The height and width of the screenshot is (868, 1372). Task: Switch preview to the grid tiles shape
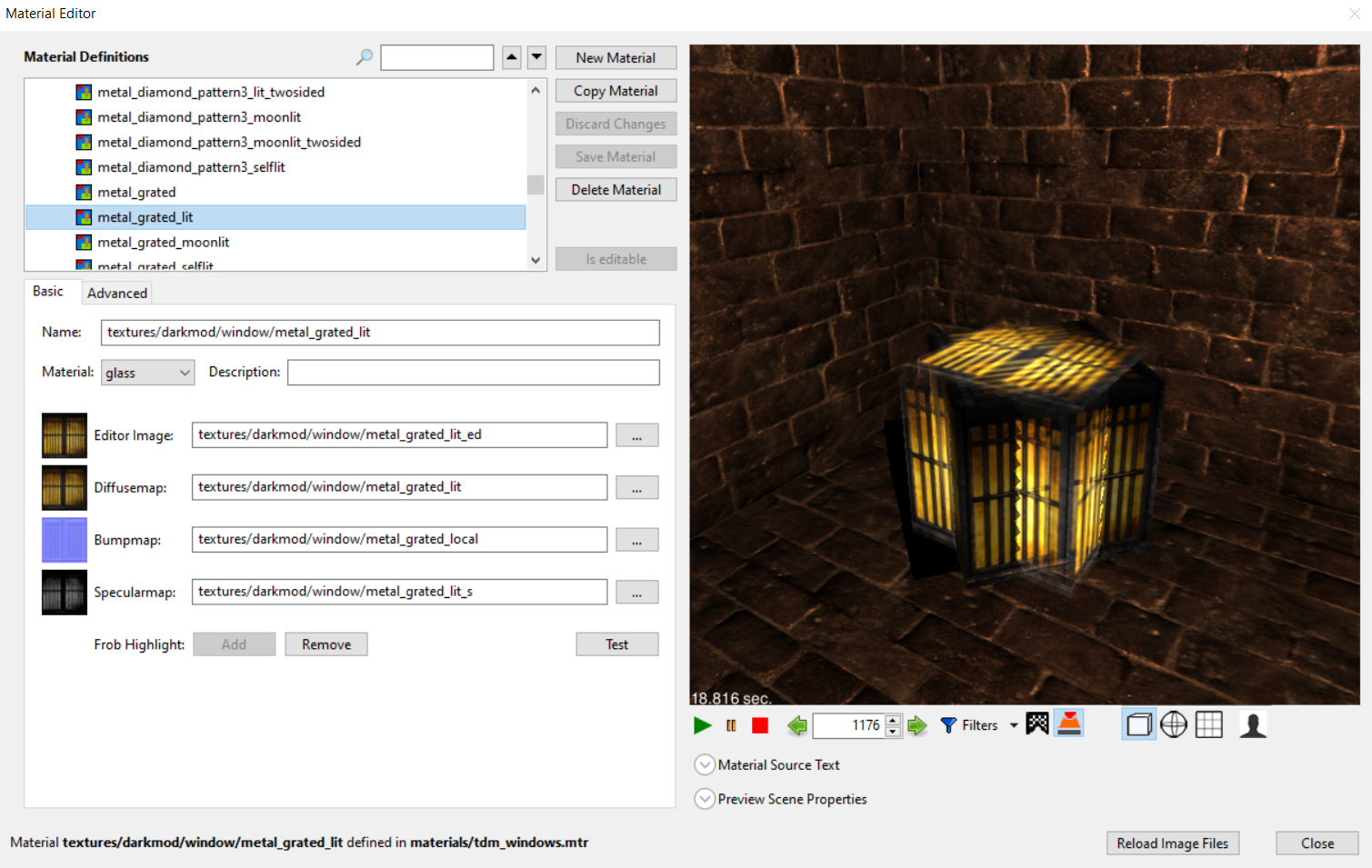[1208, 724]
